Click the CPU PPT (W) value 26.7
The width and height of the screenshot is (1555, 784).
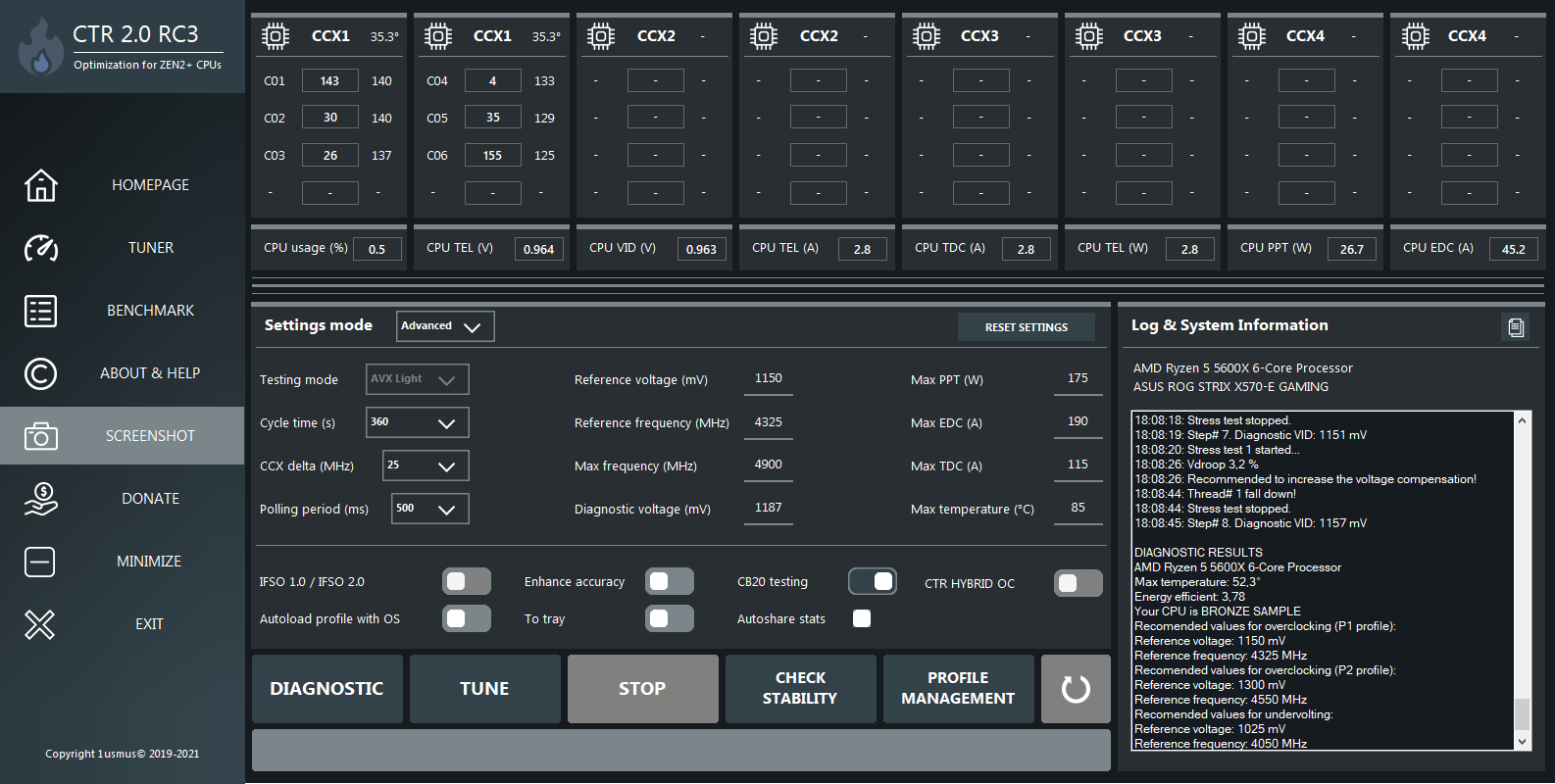pos(1352,249)
